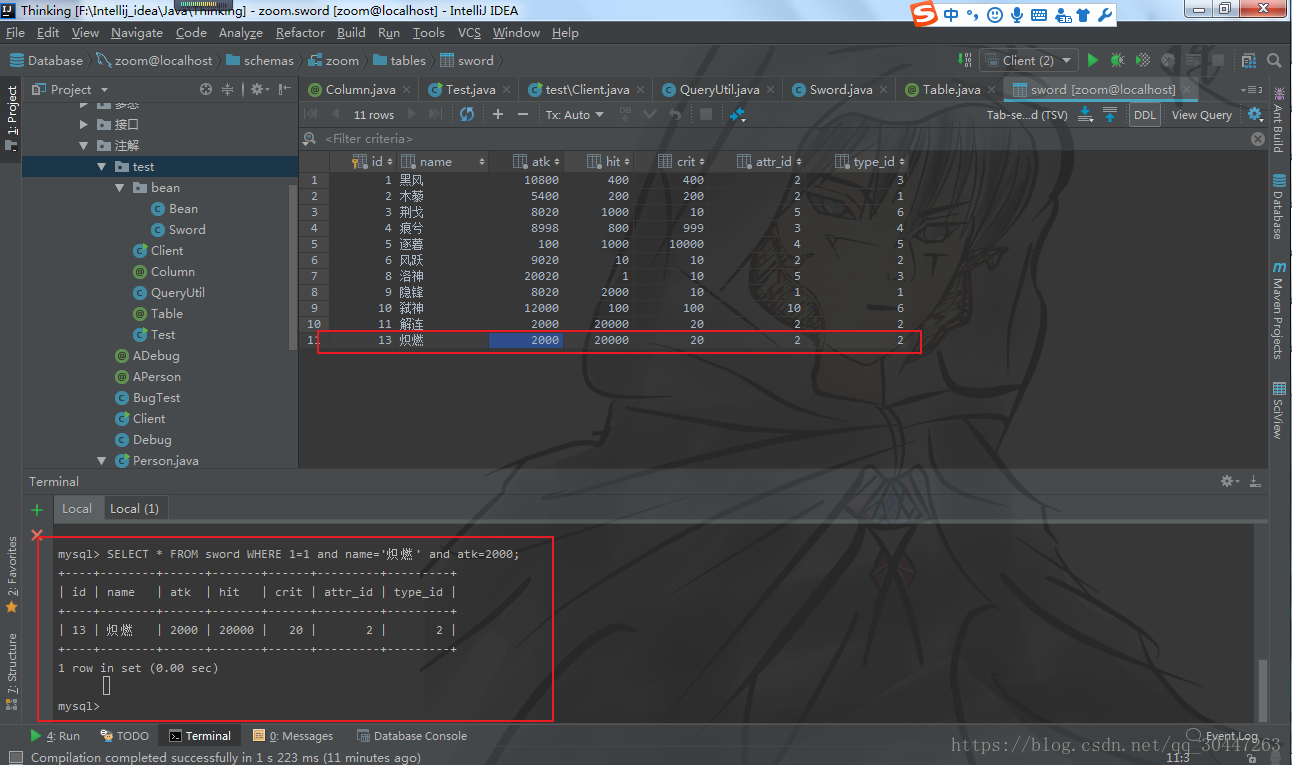Run the Client configuration

pyautogui.click(x=1093, y=60)
